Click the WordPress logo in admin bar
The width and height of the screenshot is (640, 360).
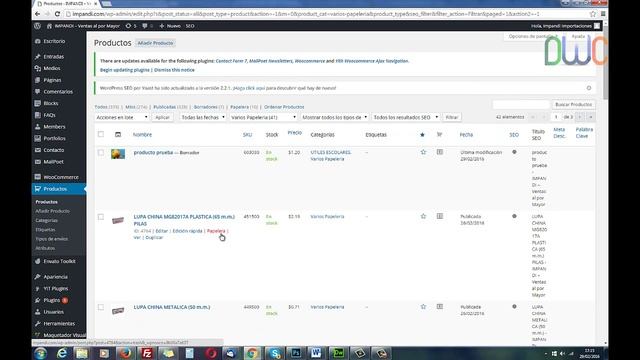[x=38, y=26]
